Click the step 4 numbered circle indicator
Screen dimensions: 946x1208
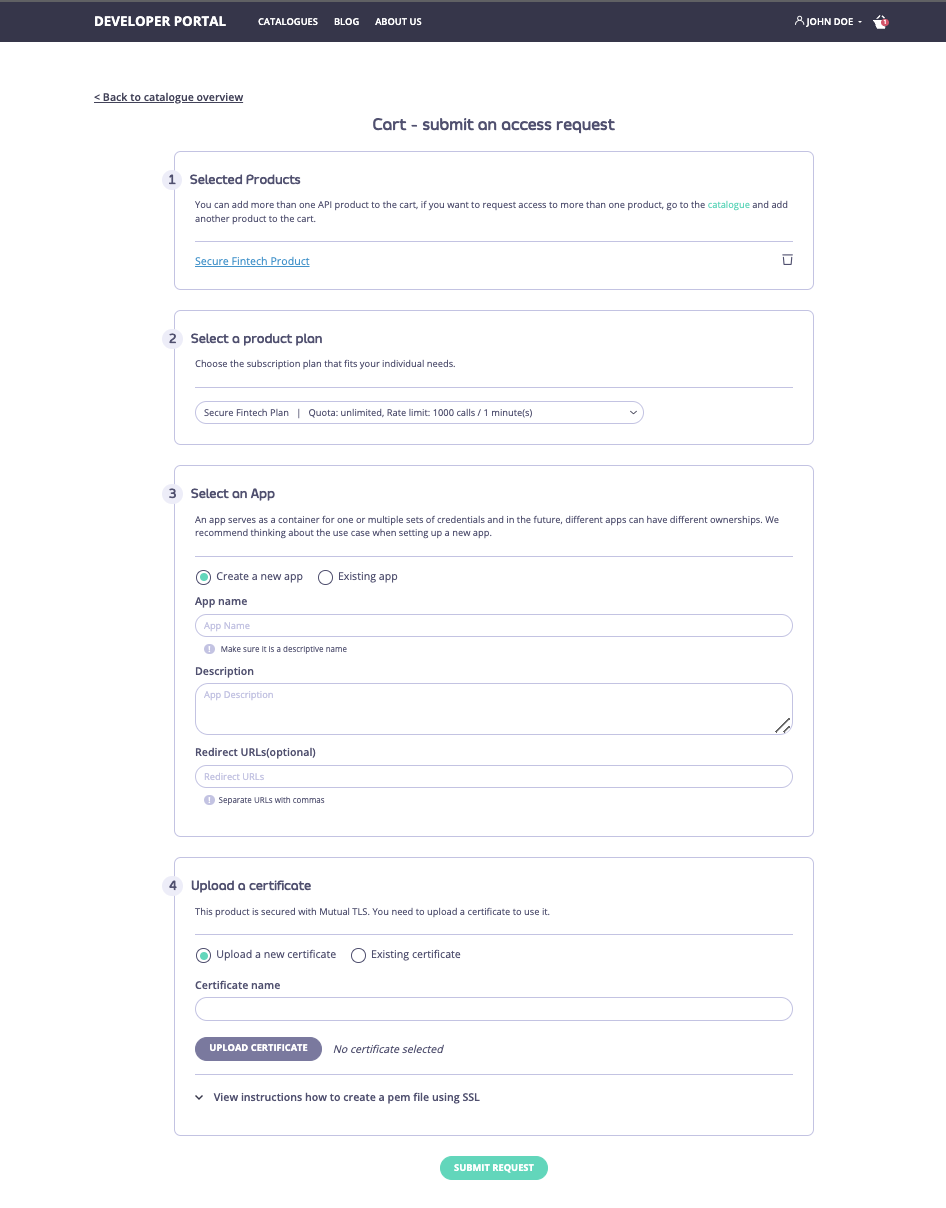171,885
